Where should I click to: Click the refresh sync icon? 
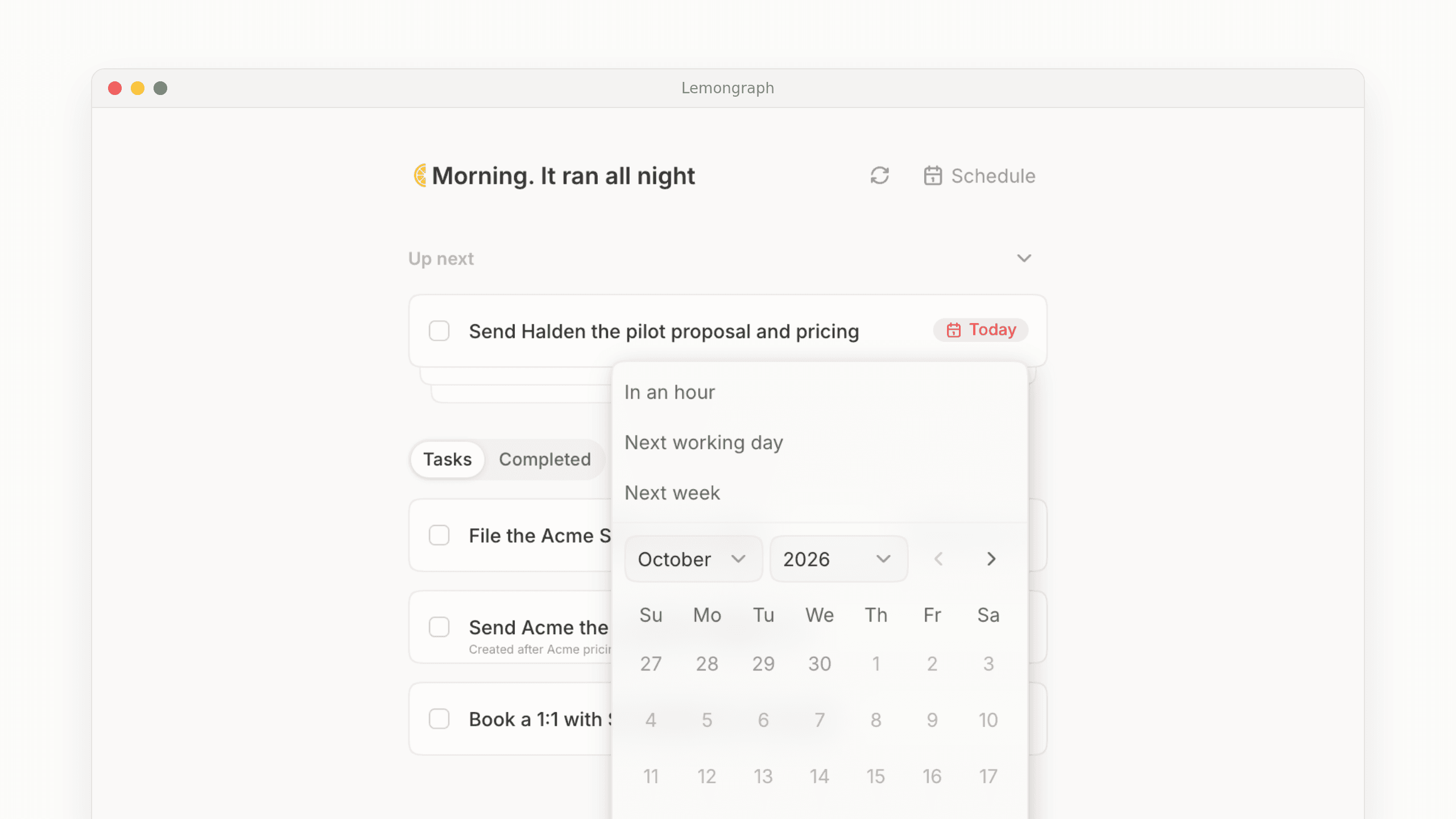pyautogui.click(x=879, y=176)
